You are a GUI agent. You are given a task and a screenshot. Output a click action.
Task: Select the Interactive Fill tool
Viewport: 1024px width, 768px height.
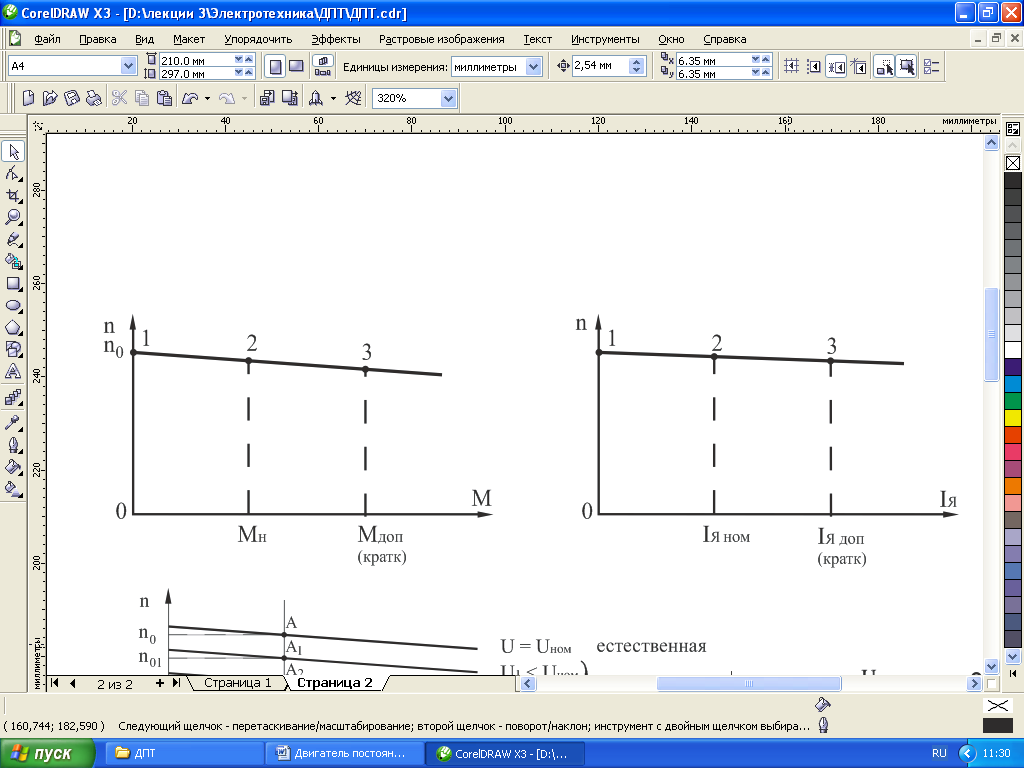[13, 488]
